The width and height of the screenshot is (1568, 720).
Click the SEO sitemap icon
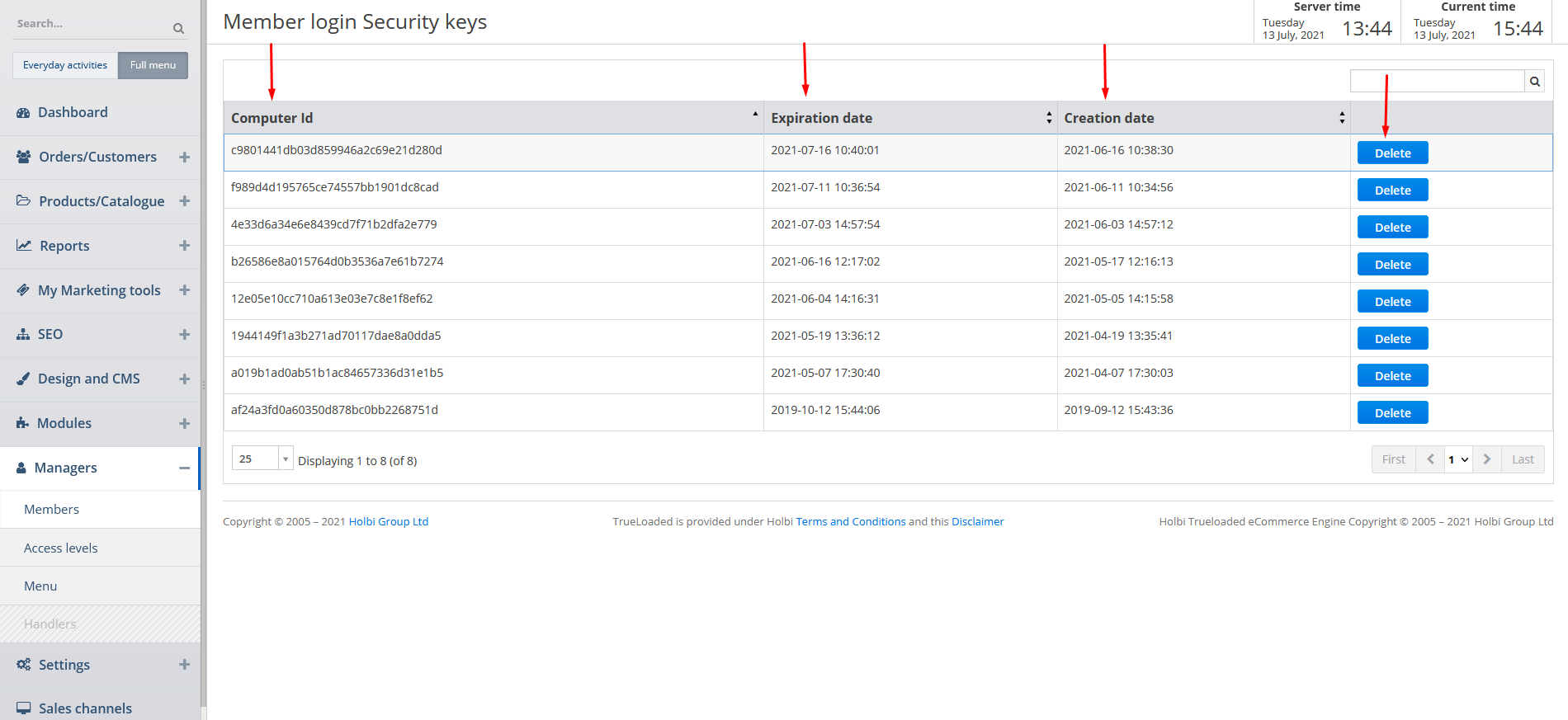point(23,335)
